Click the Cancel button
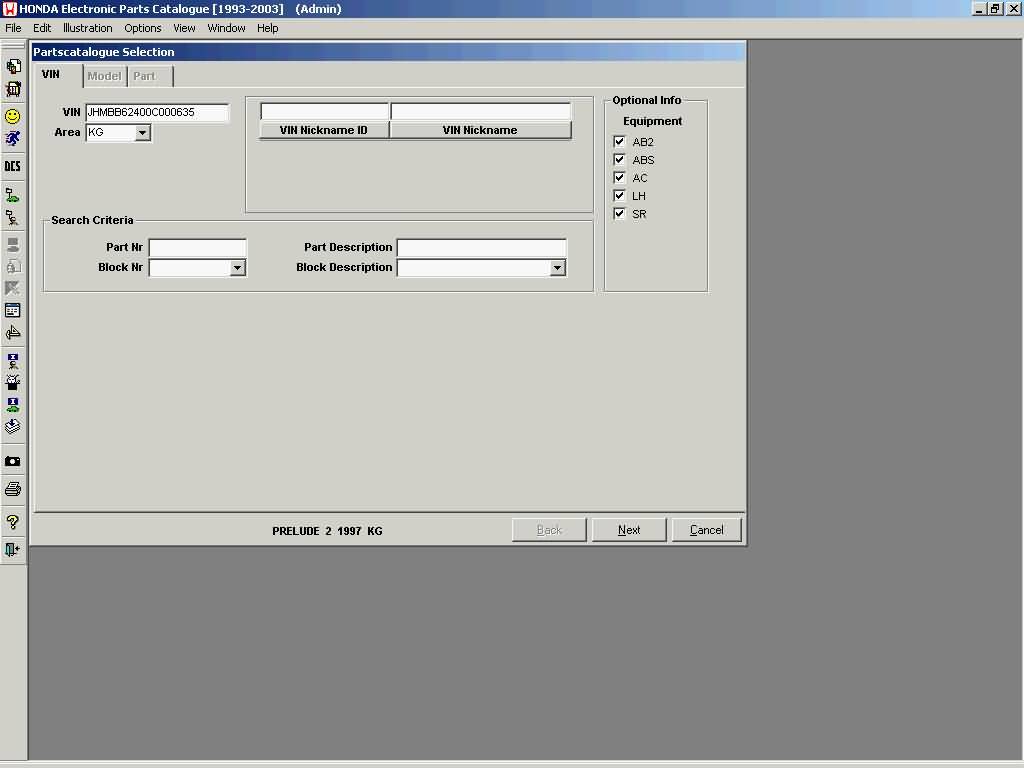Screen dimensions: 1024x768 pos(707,530)
